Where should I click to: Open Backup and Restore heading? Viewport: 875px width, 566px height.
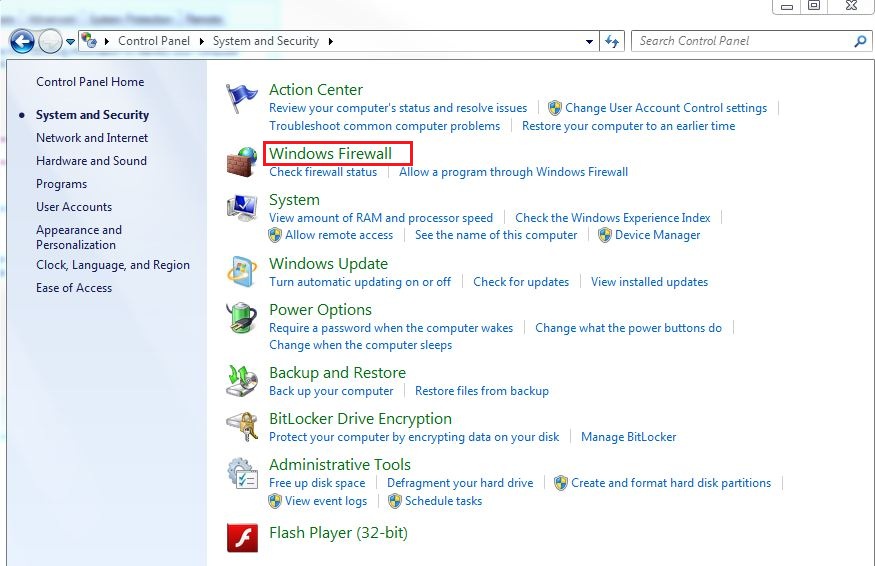(337, 373)
